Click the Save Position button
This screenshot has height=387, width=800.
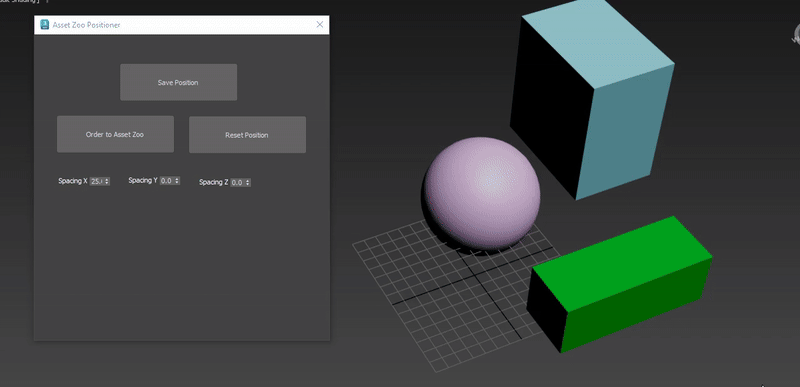tap(179, 82)
